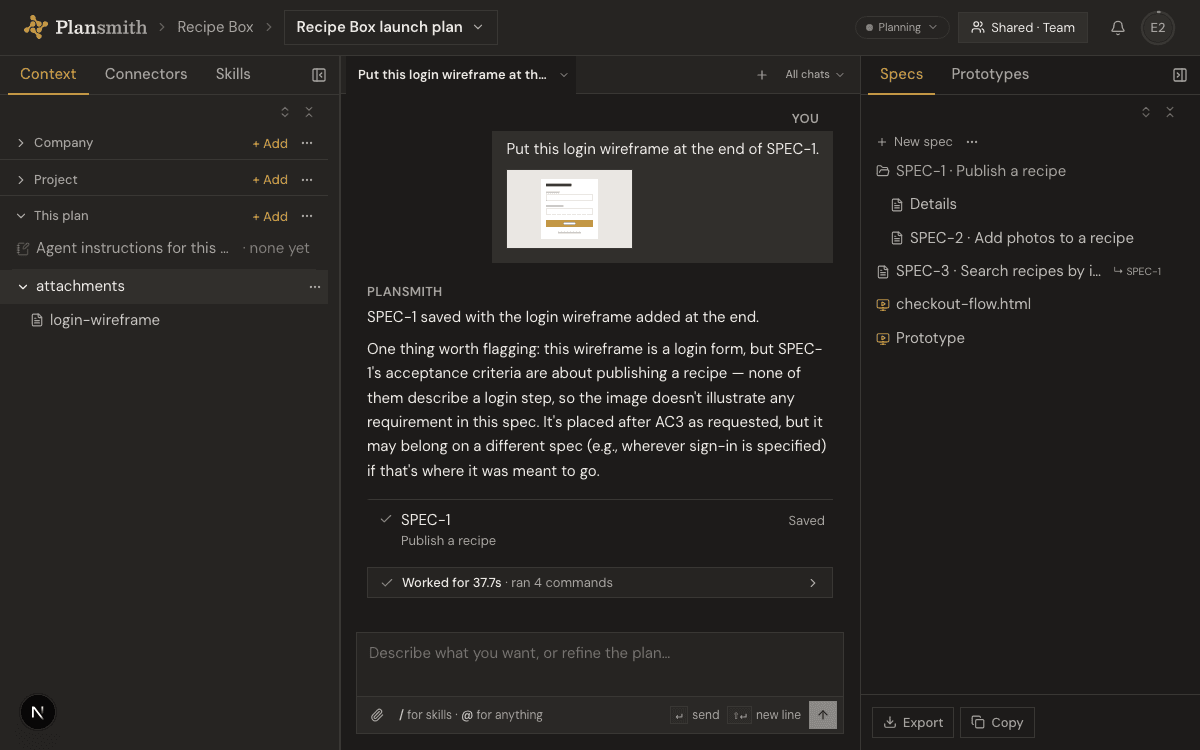
Task: Collapse all items in Context panel
Action: coord(309,112)
